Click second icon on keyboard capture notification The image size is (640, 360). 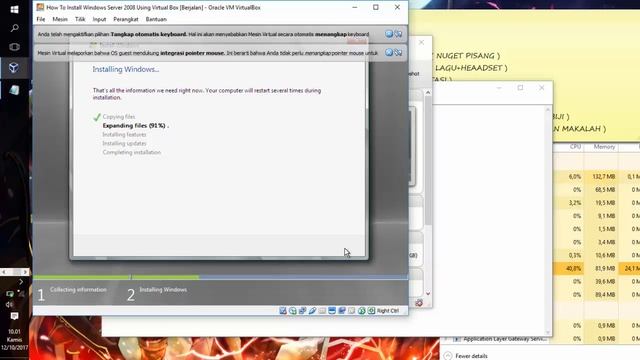[x=398, y=34]
